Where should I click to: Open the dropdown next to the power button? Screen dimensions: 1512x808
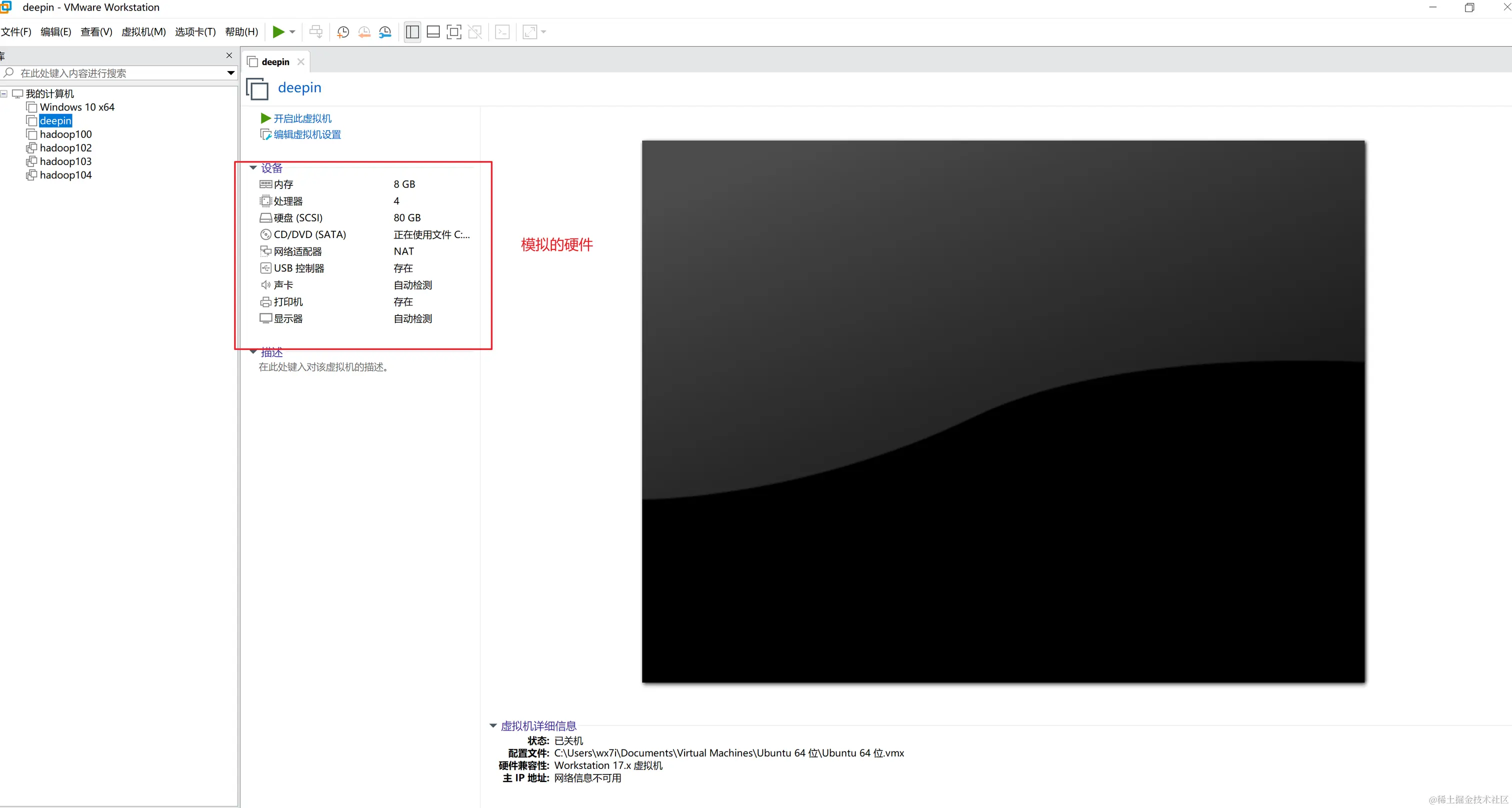click(x=293, y=31)
